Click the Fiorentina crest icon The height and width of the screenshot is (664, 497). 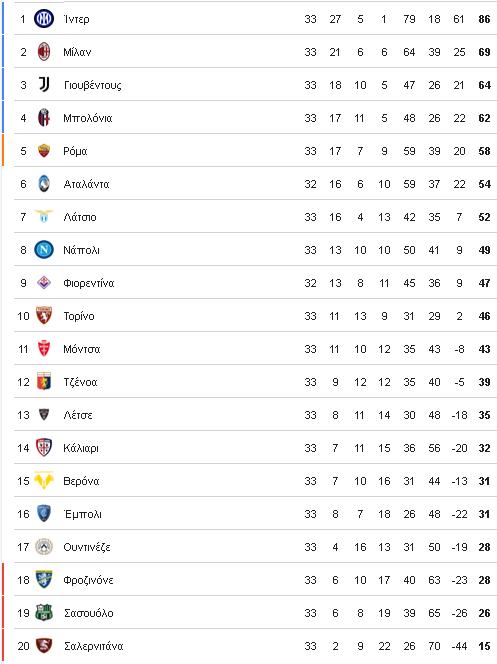[x=44, y=282]
